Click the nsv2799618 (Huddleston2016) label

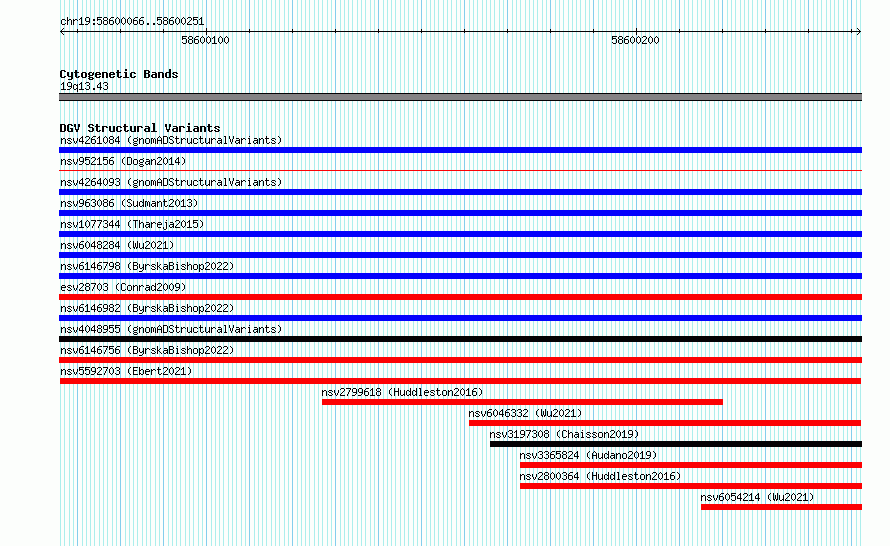click(402, 392)
